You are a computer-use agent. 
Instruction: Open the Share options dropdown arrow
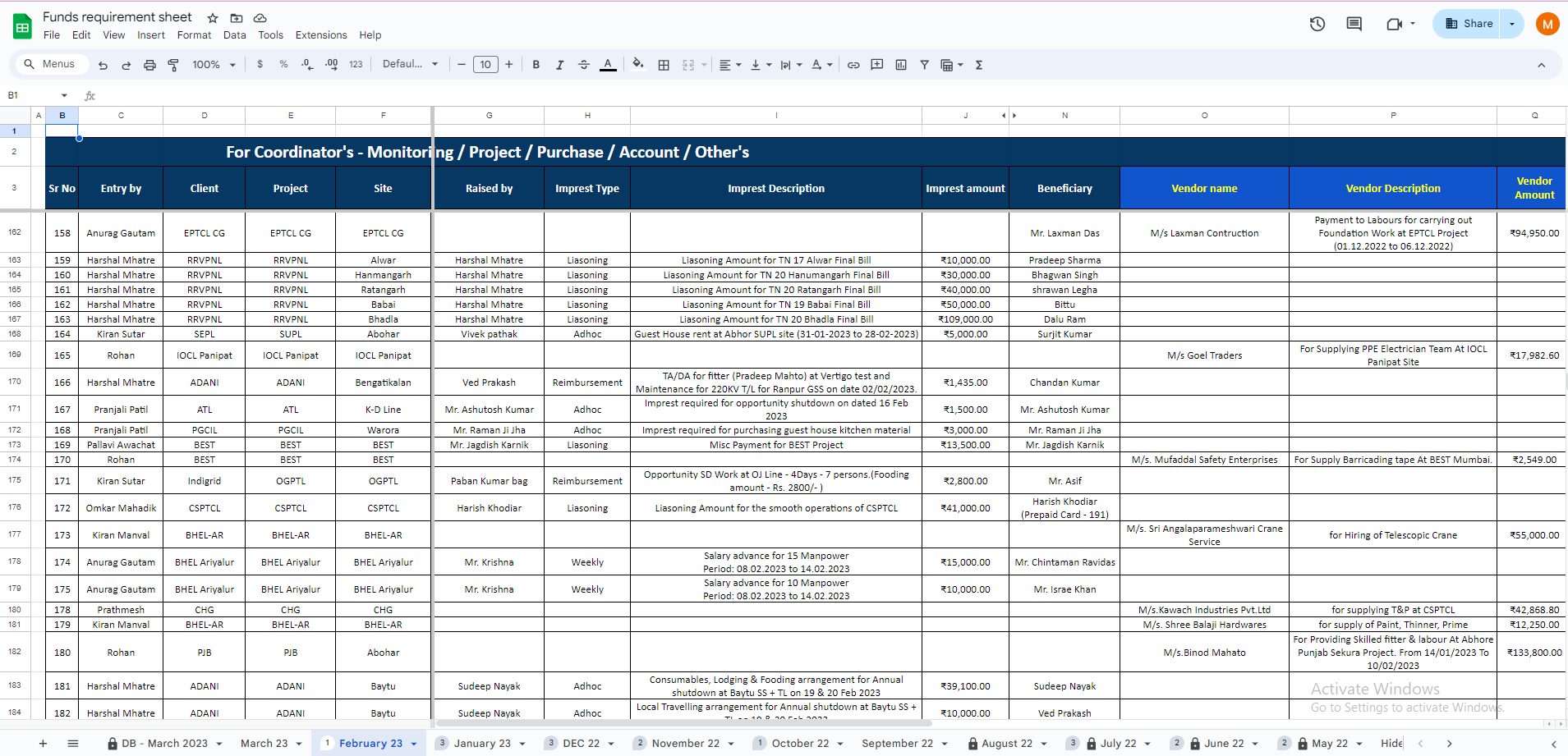[x=1512, y=24]
